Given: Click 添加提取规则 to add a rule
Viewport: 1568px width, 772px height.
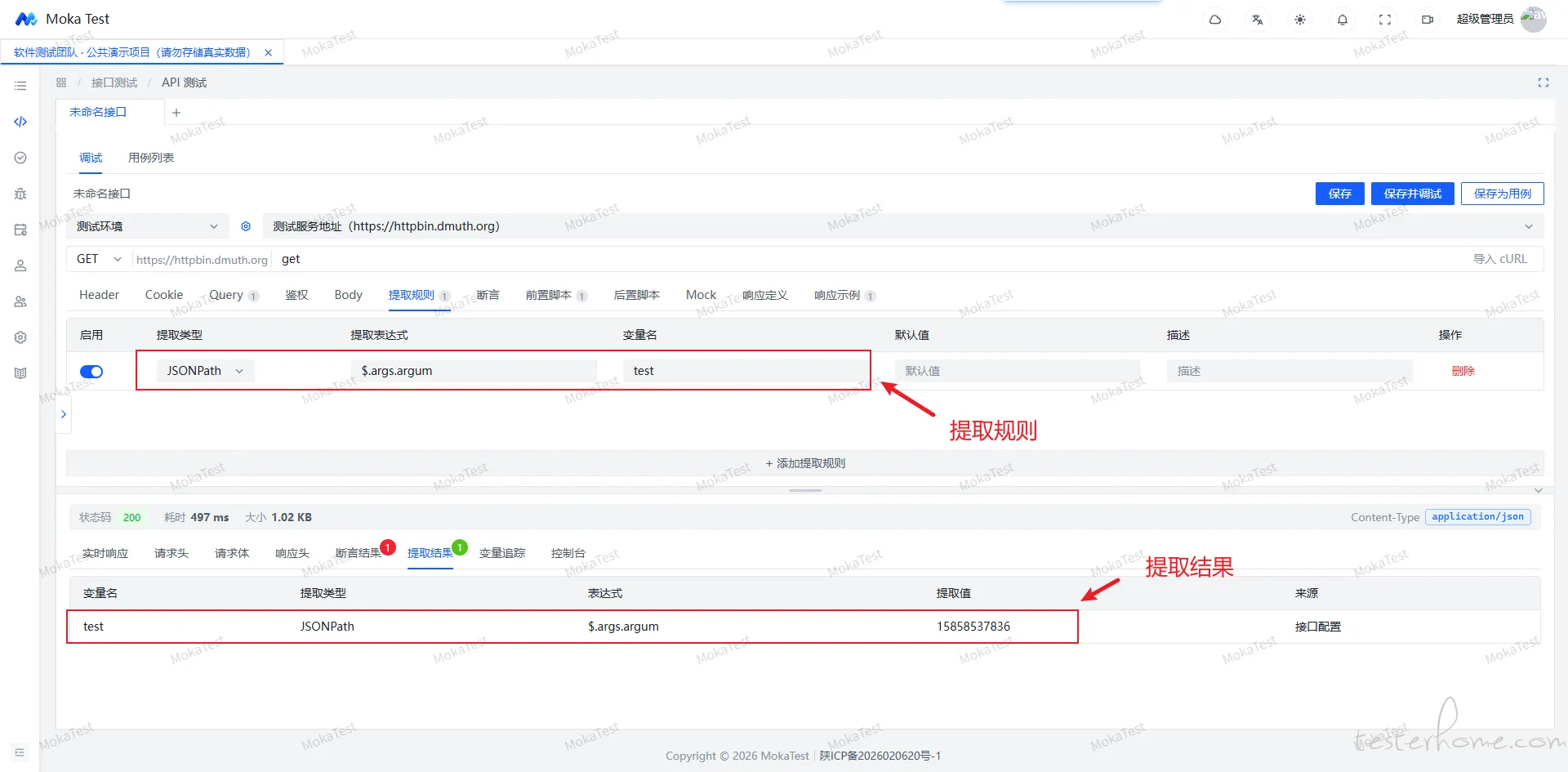Looking at the screenshot, I should coord(805,463).
